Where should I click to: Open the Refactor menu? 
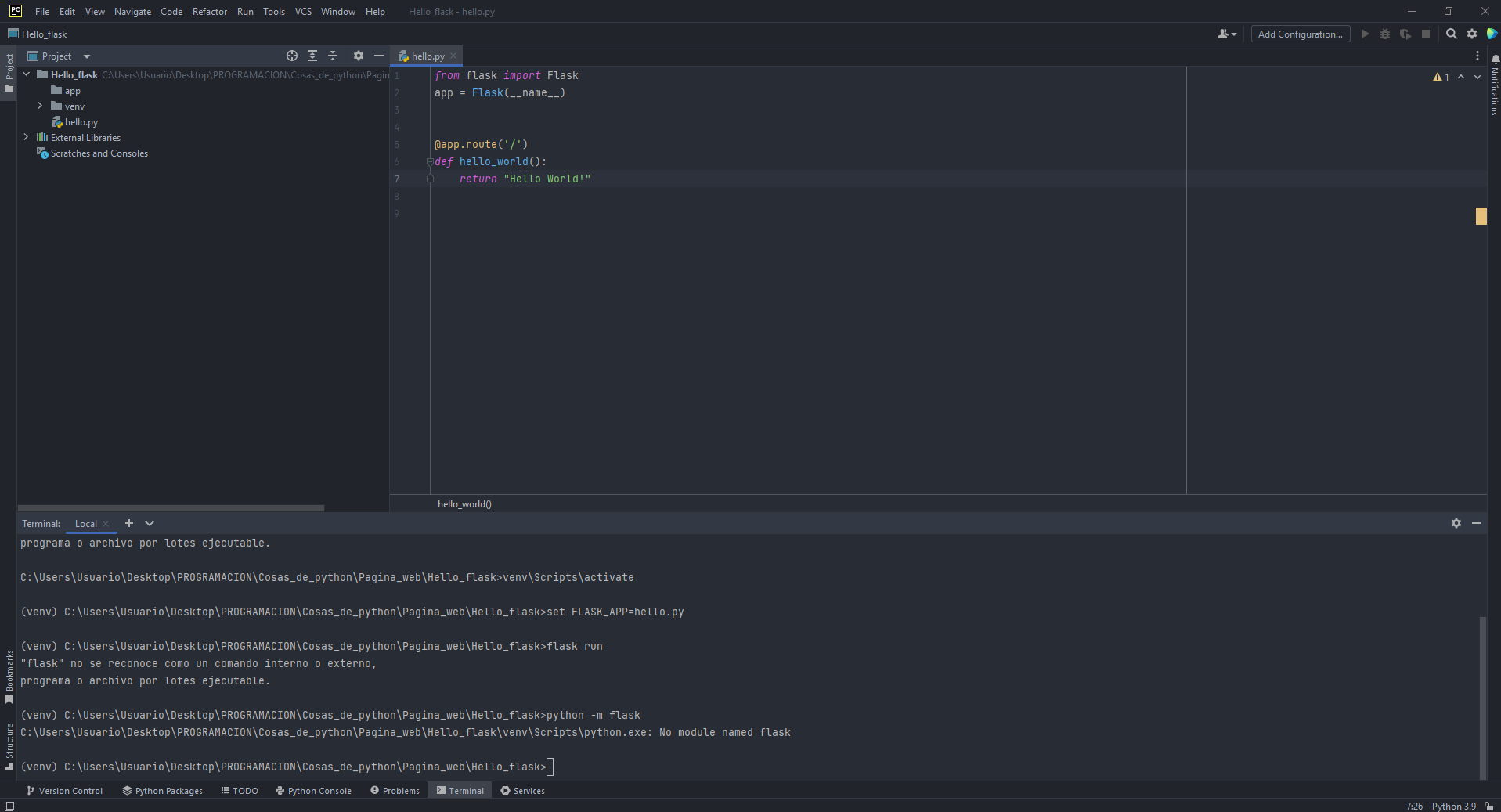click(x=210, y=12)
